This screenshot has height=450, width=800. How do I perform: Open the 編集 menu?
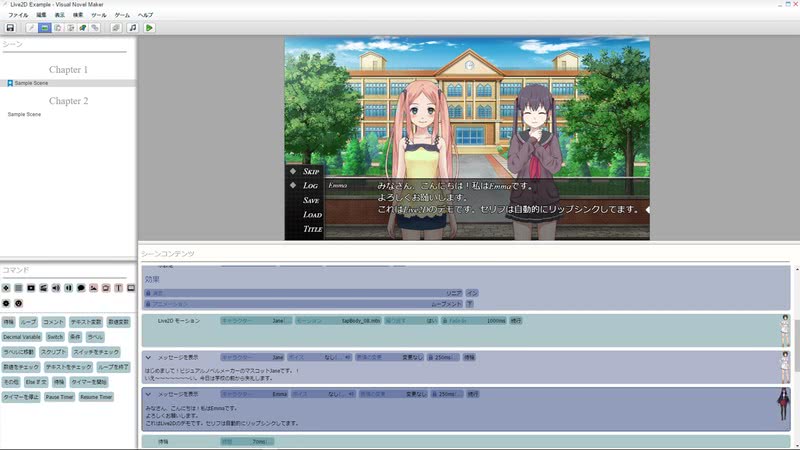click(x=41, y=15)
